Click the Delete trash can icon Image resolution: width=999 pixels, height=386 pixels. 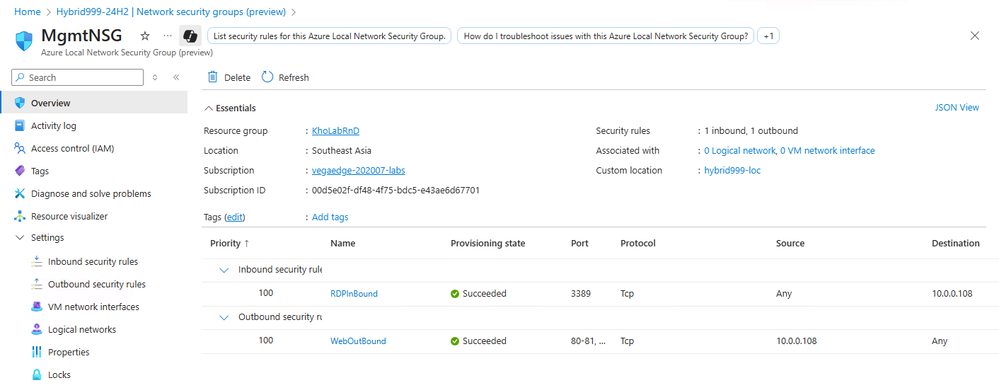point(213,77)
